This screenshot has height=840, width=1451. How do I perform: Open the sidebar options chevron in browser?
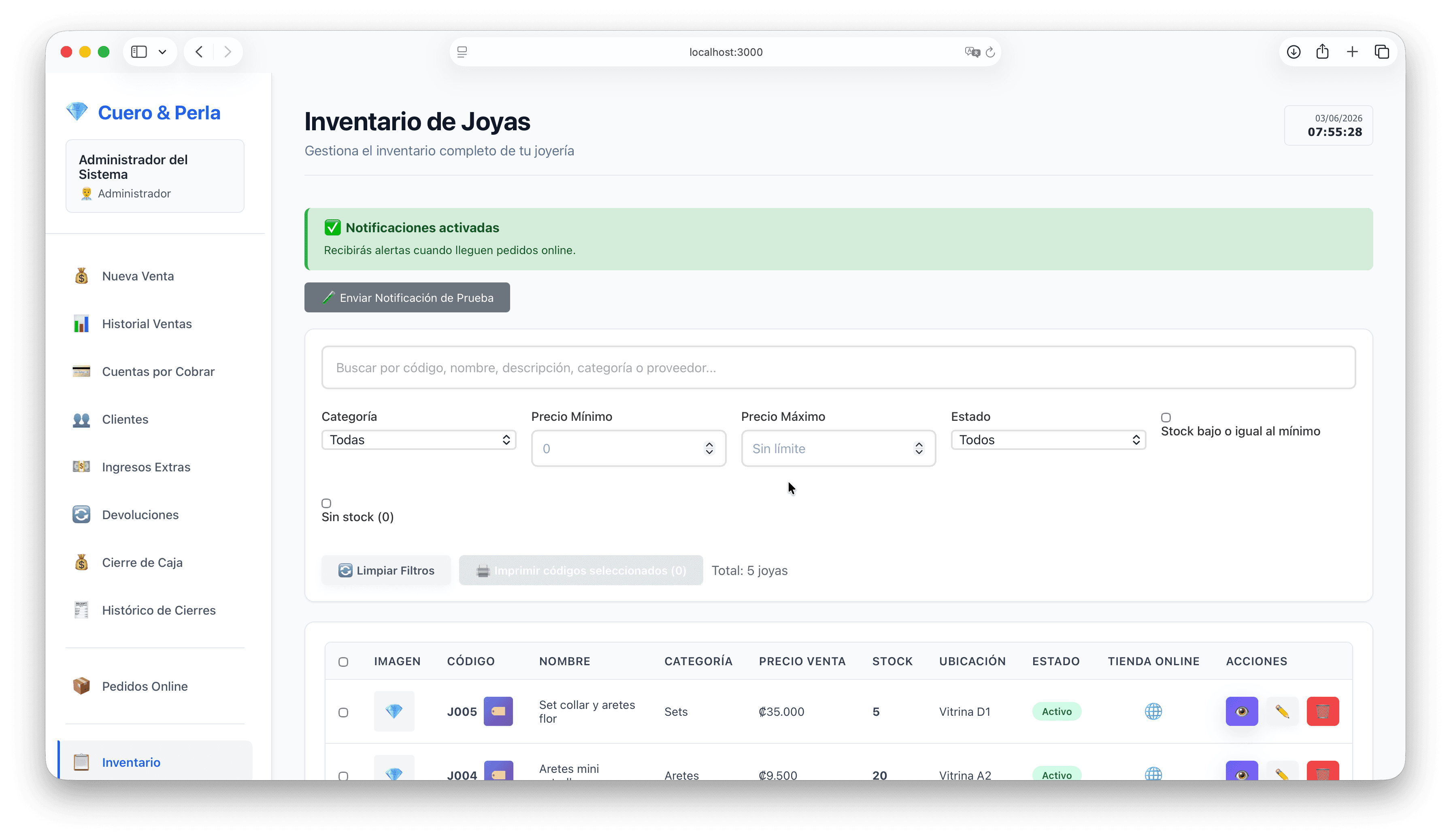pos(163,52)
